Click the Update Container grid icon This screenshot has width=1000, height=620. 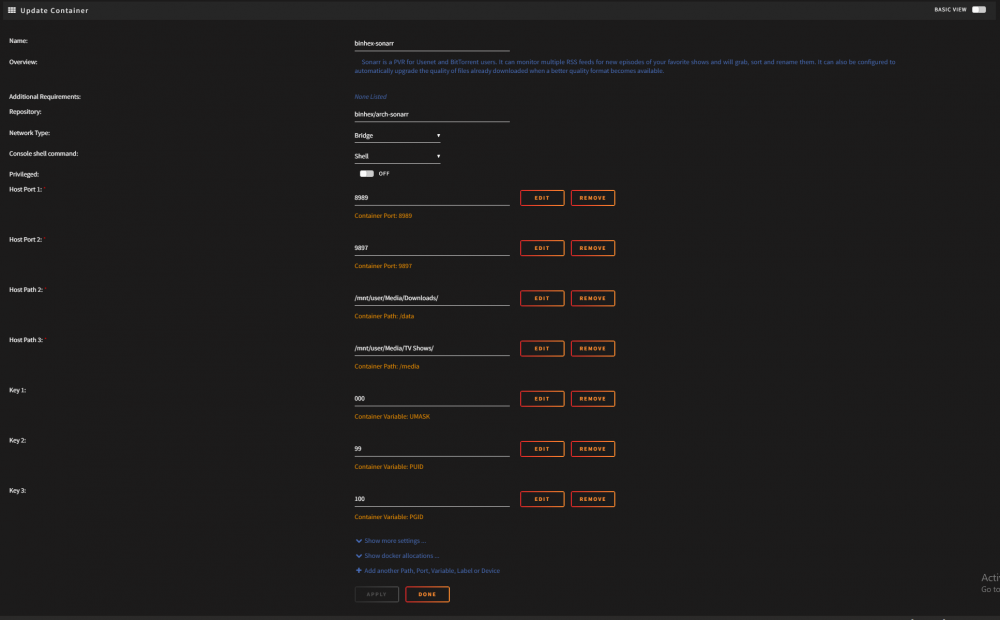point(11,10)
